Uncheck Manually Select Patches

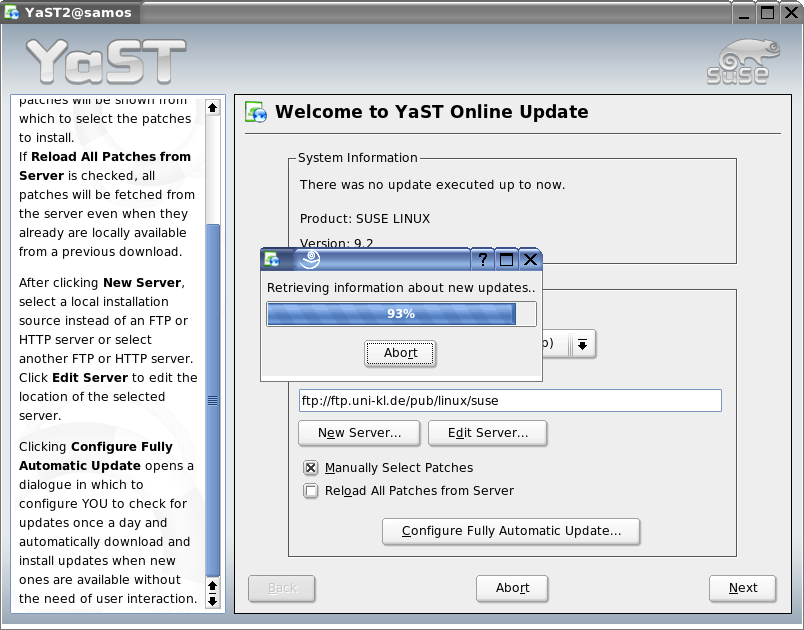pyautogui.click(x=310, y=468)
